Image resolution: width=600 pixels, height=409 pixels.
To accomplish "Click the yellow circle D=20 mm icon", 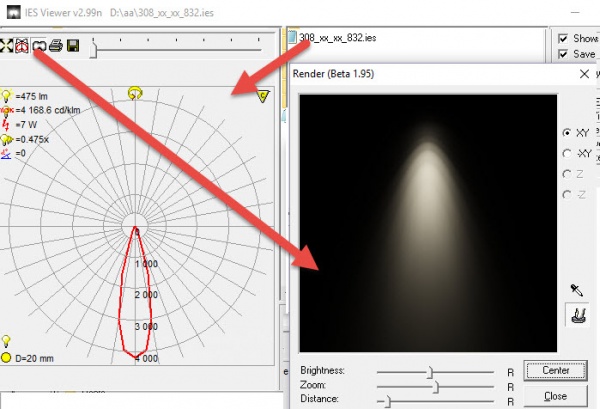I will coord(7,356).
